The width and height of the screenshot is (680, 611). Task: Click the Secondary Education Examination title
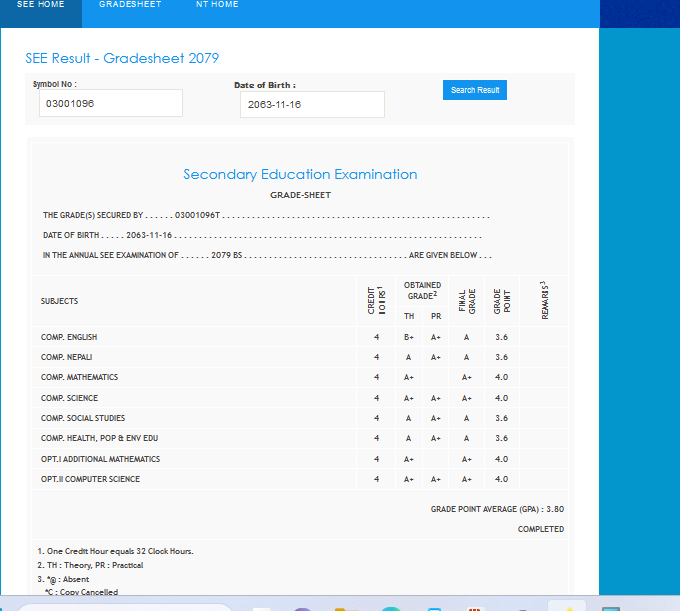click(300, 174)
